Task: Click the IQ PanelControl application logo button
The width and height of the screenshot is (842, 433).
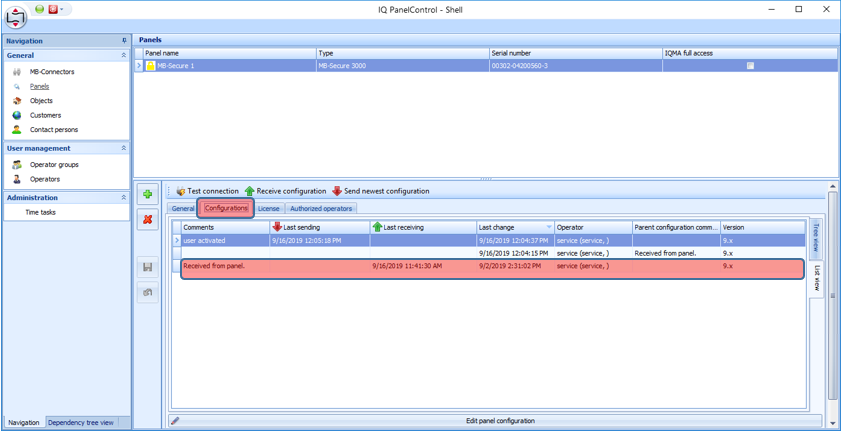Action: click(16, 17)
